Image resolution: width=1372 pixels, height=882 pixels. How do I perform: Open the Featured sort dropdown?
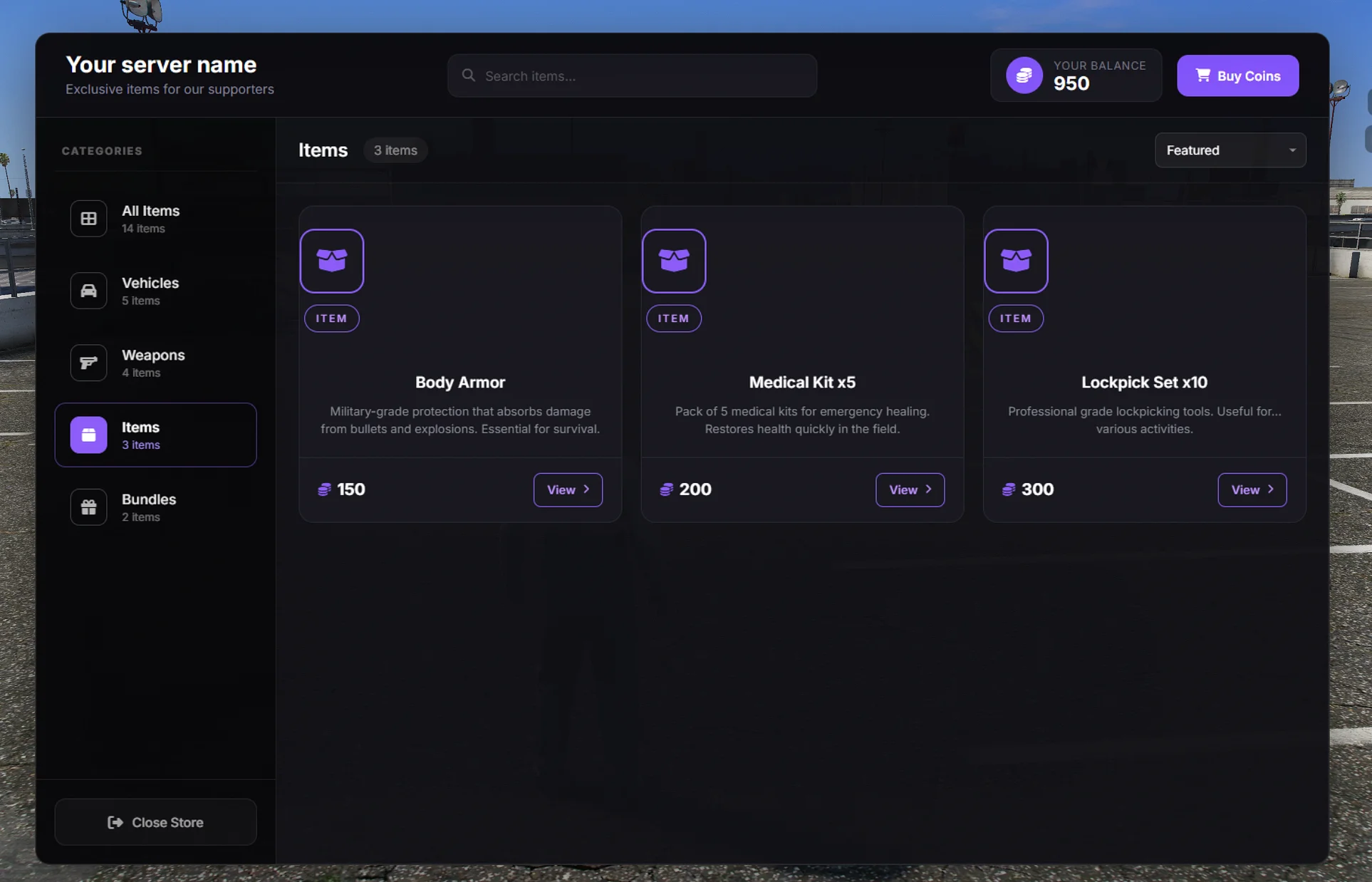coord(1230,150)
